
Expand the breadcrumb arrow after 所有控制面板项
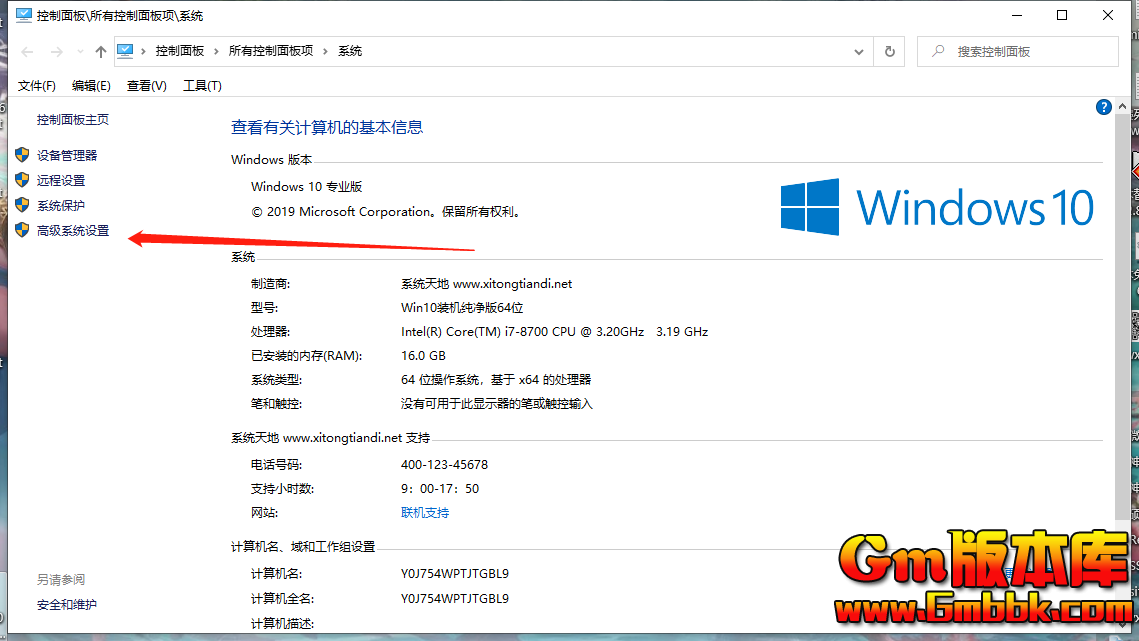tap(325, 51)
